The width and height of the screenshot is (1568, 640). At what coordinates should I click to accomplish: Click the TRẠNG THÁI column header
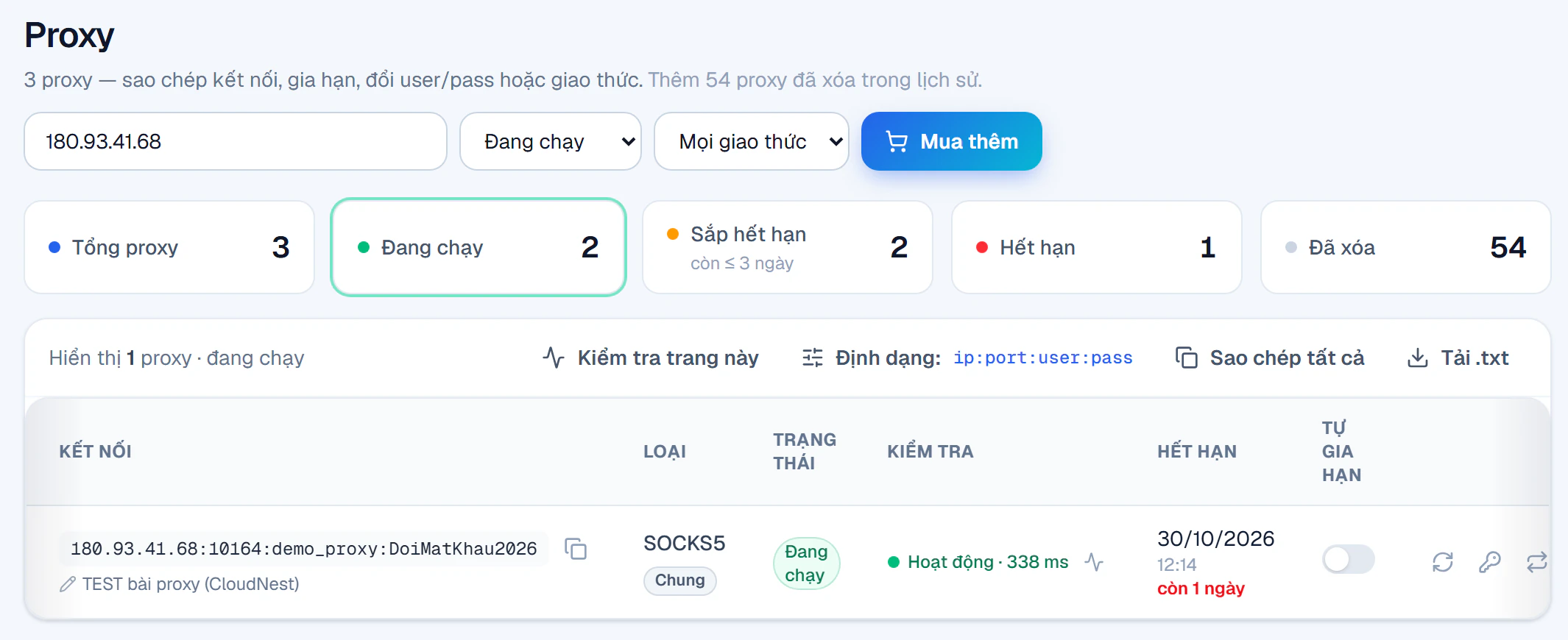point(805,452)
